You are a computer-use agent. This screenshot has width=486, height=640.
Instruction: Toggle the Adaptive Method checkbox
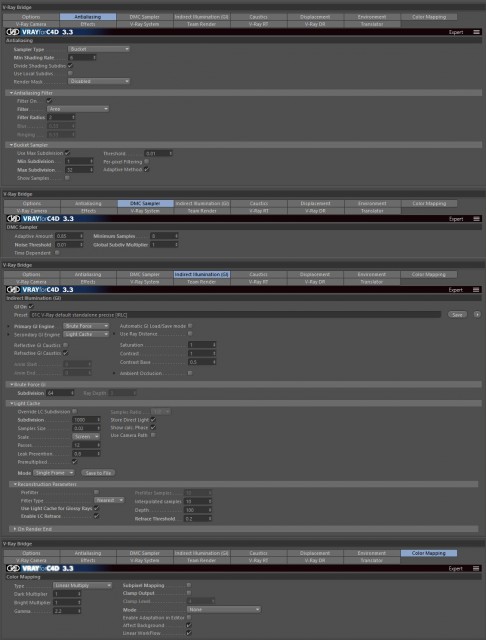coord(146,169)
